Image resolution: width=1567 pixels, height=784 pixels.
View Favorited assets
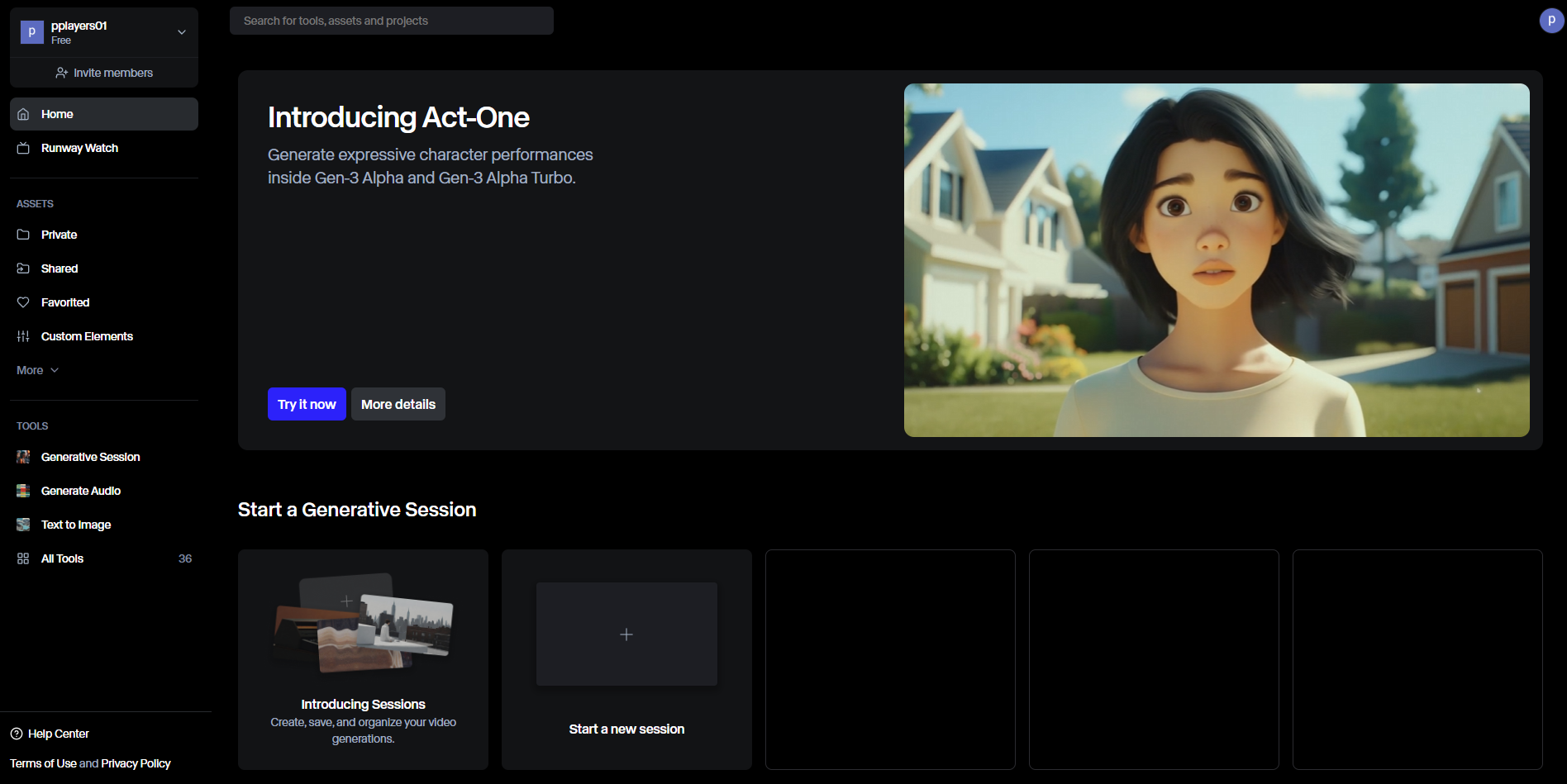tap(104, 302)
